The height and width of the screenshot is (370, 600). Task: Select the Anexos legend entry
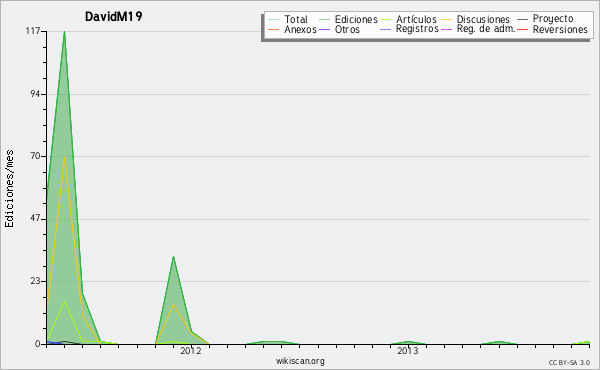[292, 29]
